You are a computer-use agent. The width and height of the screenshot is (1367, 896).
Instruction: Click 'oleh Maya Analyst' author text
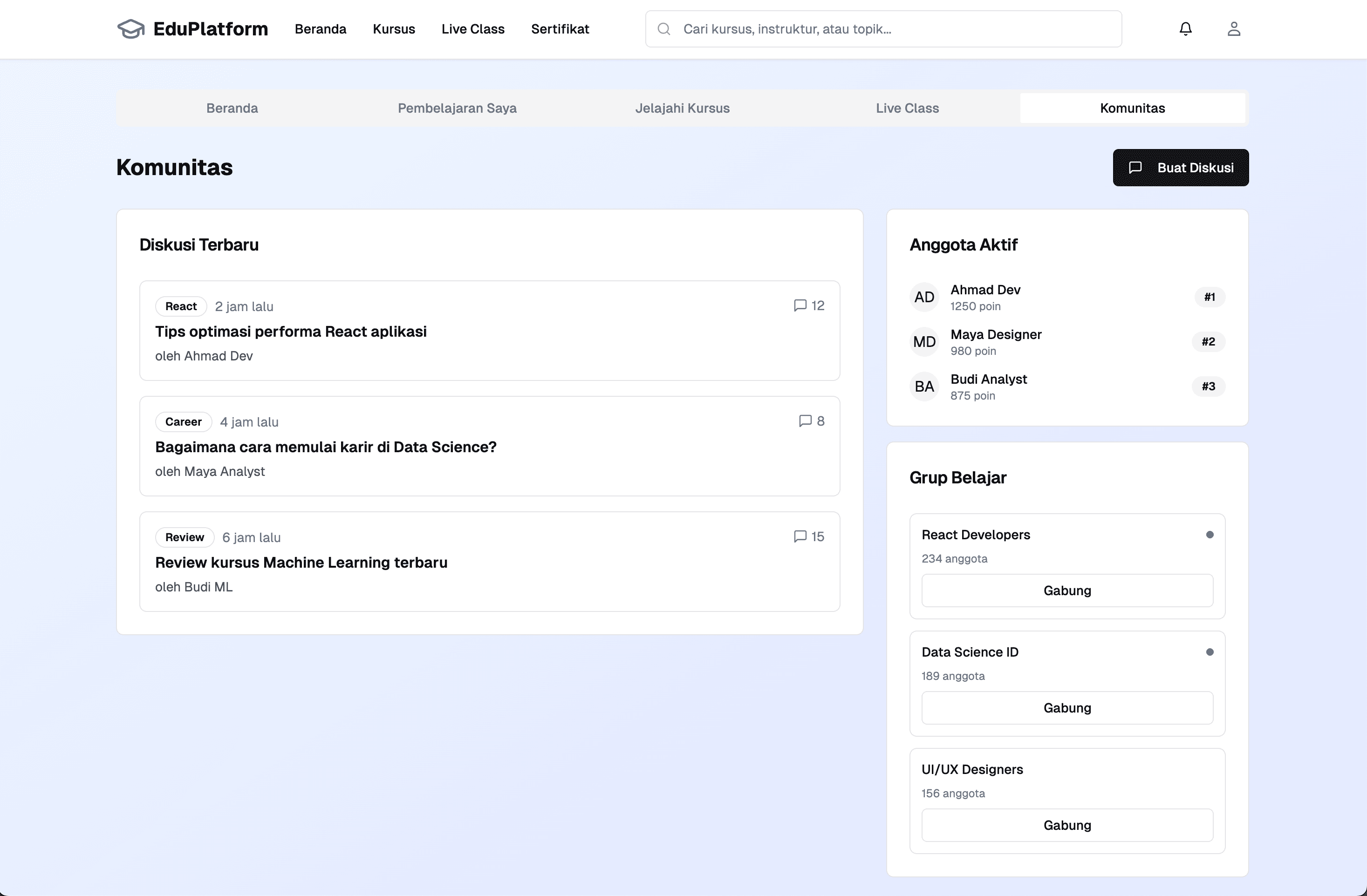point(210,471)
